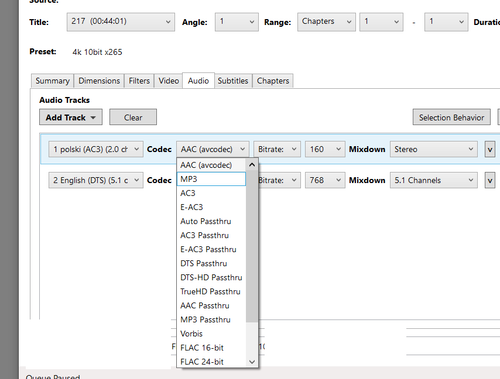Choose AC3 in the codec list
Screen dimensions: 500x379
211,193
